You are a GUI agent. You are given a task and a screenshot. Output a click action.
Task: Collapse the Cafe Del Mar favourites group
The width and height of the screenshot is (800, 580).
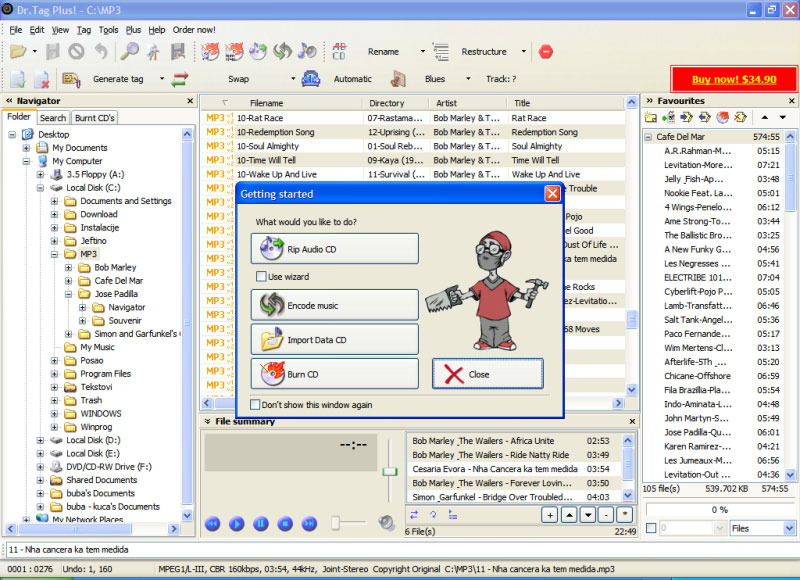click(x=648, y=137)
